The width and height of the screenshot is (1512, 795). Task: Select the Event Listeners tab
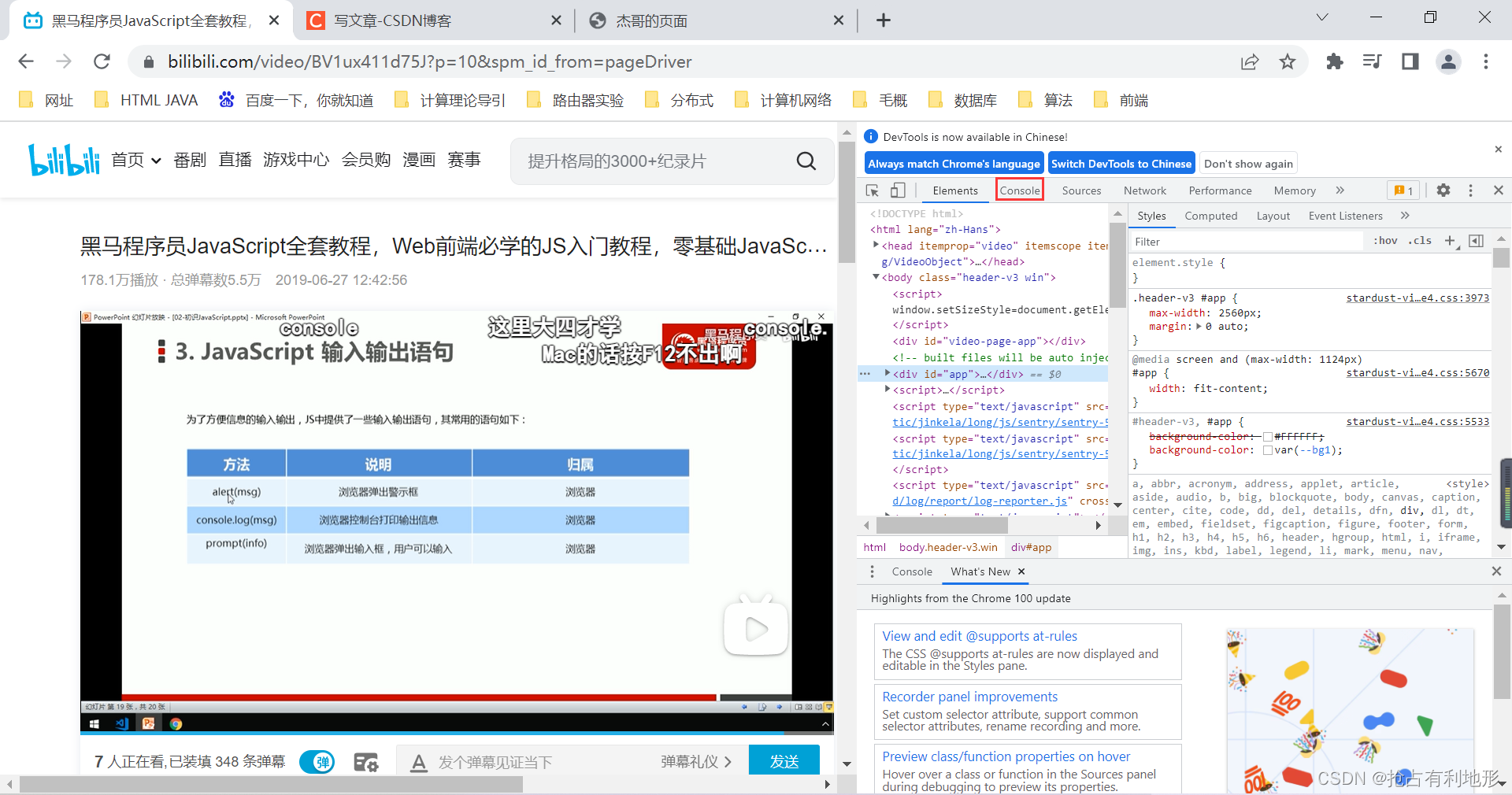coord(1345,216)
